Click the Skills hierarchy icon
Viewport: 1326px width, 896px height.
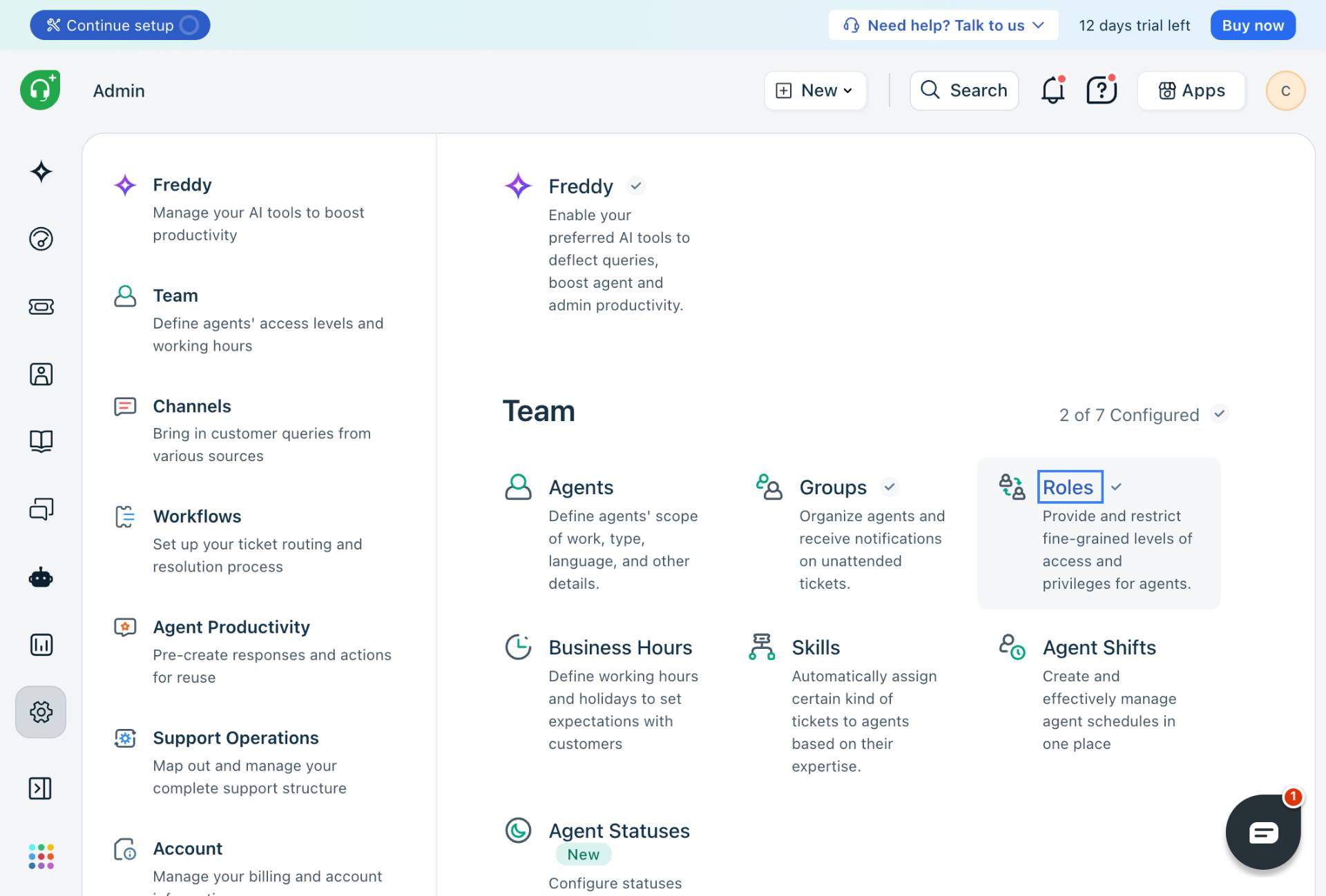pyautogui.click(x=762, y=647)
